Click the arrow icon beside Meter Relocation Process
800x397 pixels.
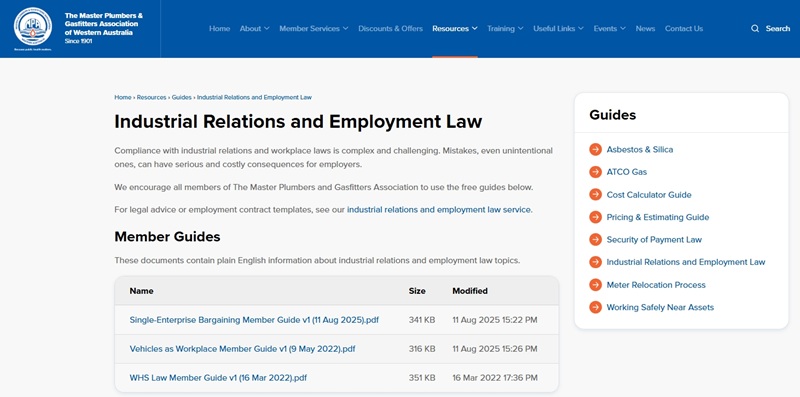click(x=595, y=285)
